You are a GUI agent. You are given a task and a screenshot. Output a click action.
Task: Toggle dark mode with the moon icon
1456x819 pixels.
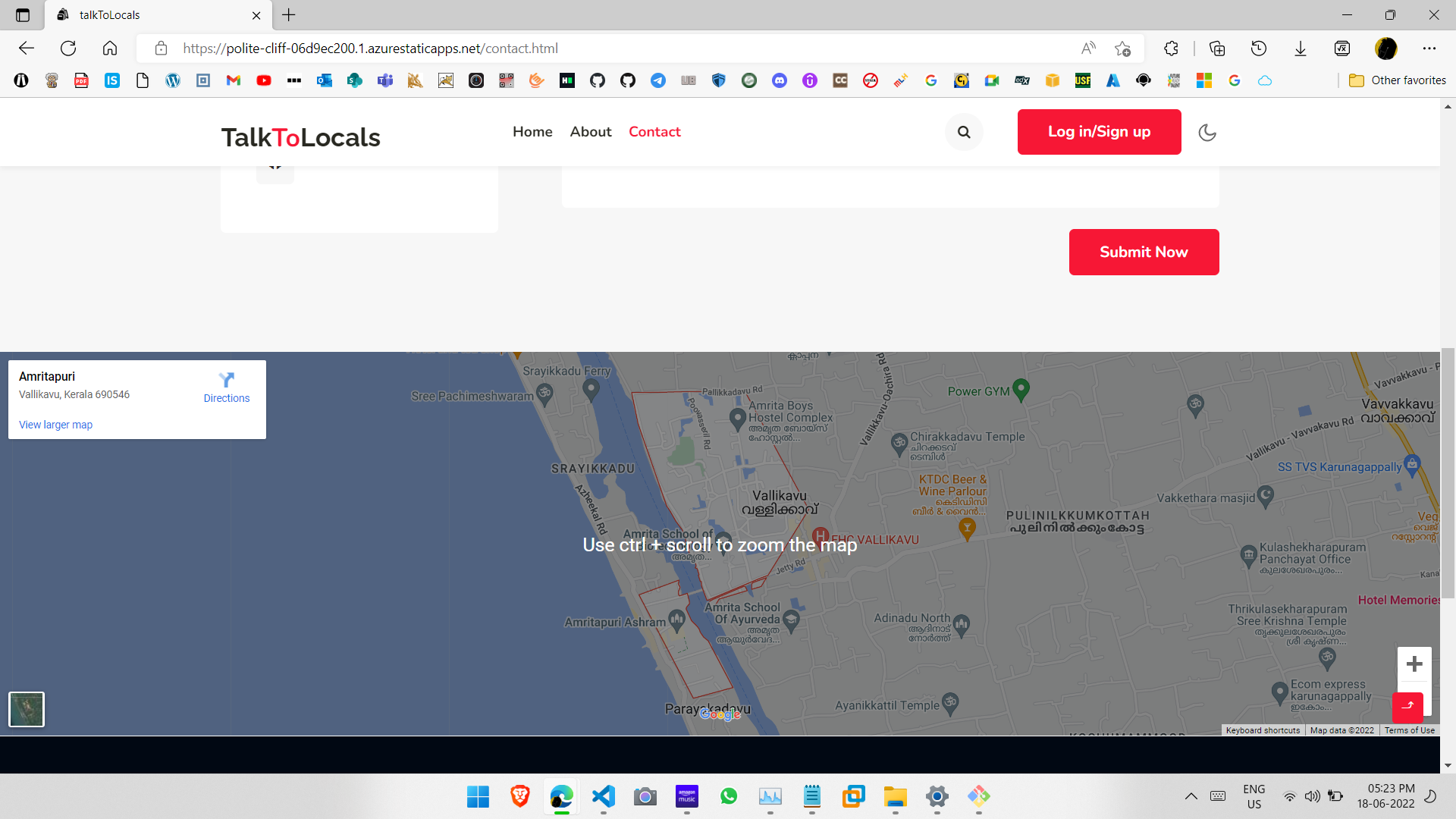click(x=1207, y=133)
